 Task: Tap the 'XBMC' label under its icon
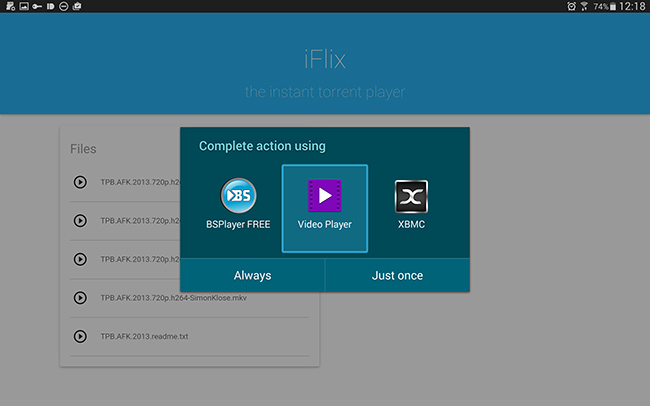pyautogui.click(x=411, y=224)
